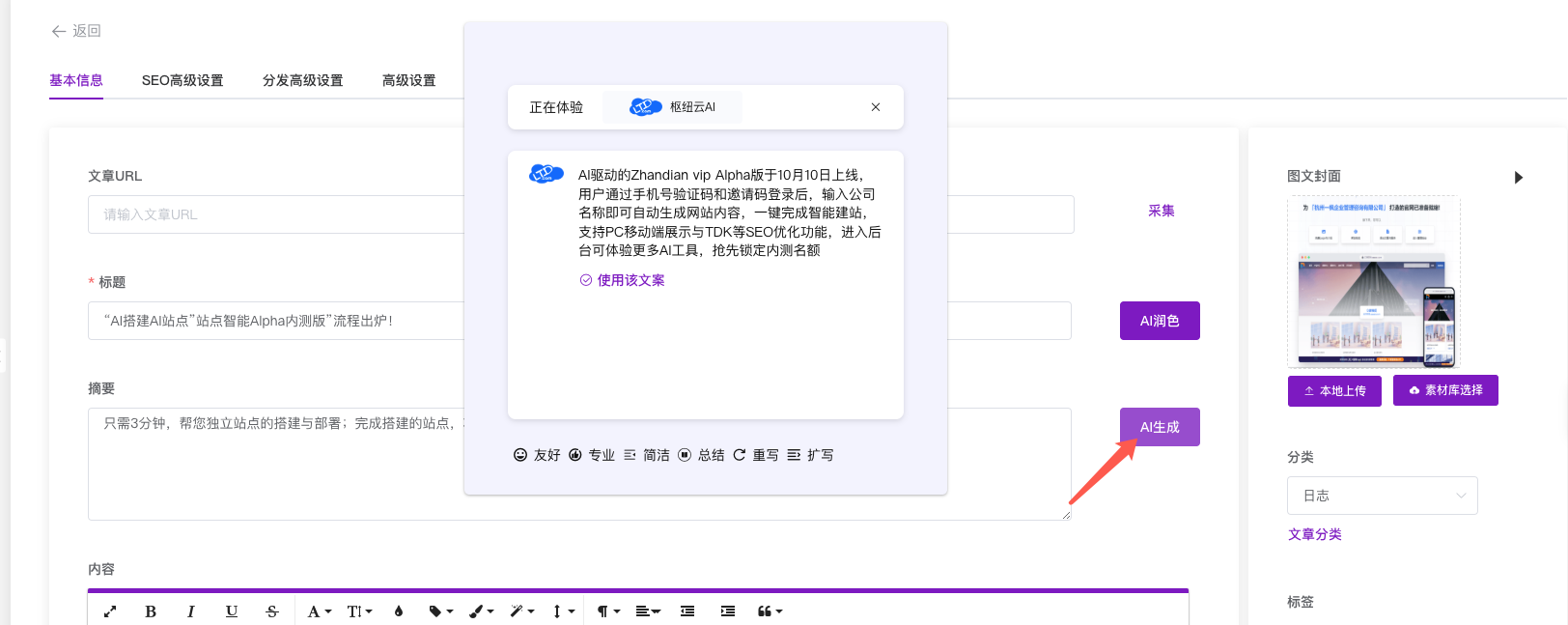
Task: Open the font family dropdown
Action: tap(319, 611)
